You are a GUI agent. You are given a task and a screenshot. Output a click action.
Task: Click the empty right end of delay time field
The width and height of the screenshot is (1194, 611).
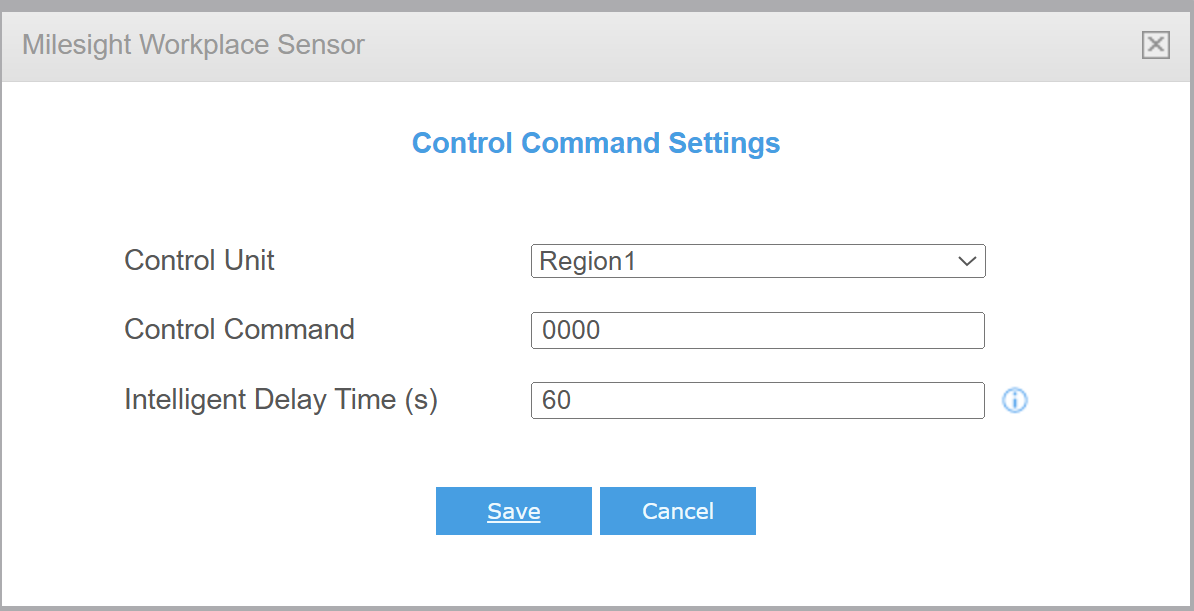coord(930,400)
